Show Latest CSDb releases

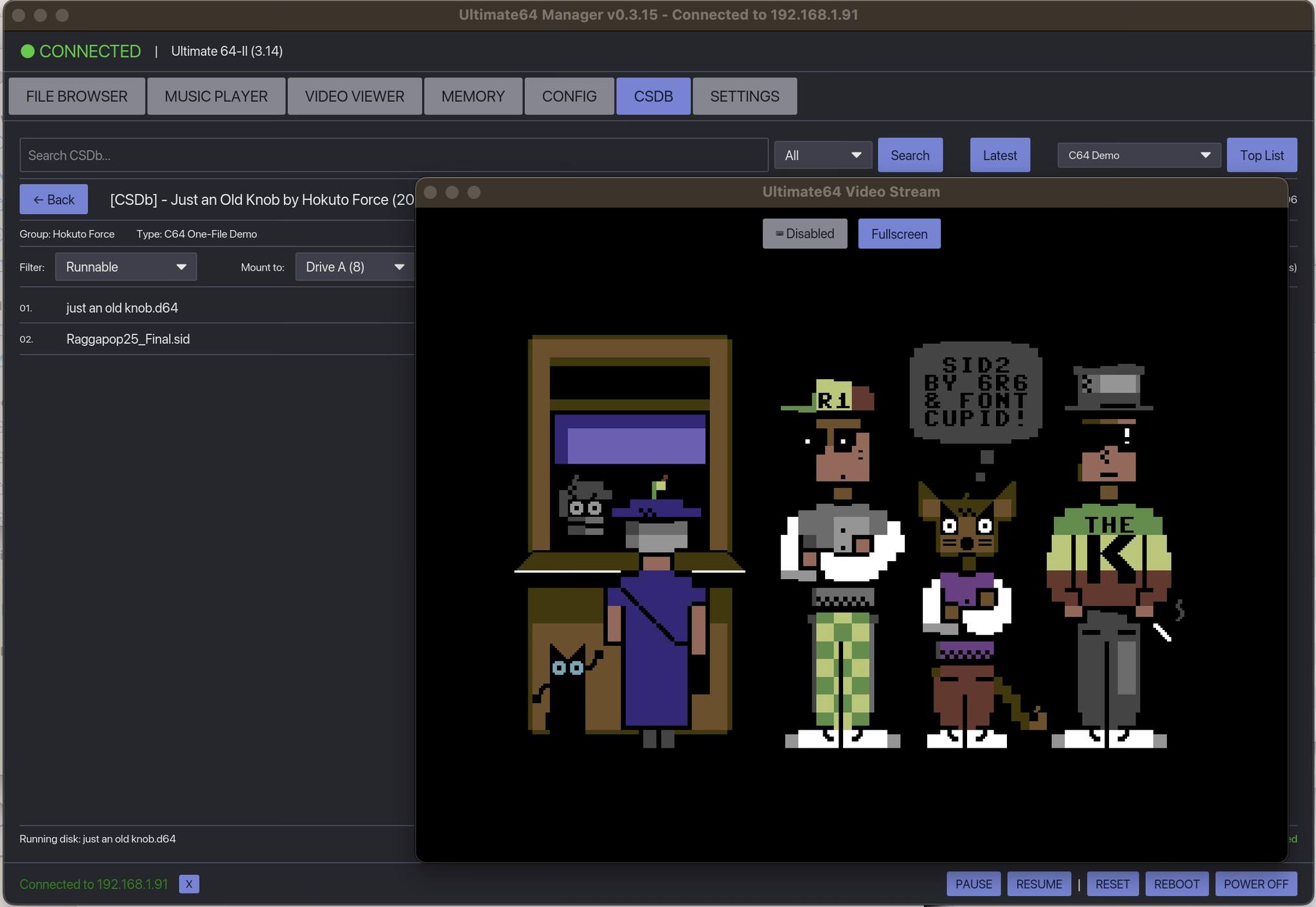click(1000, 155)
